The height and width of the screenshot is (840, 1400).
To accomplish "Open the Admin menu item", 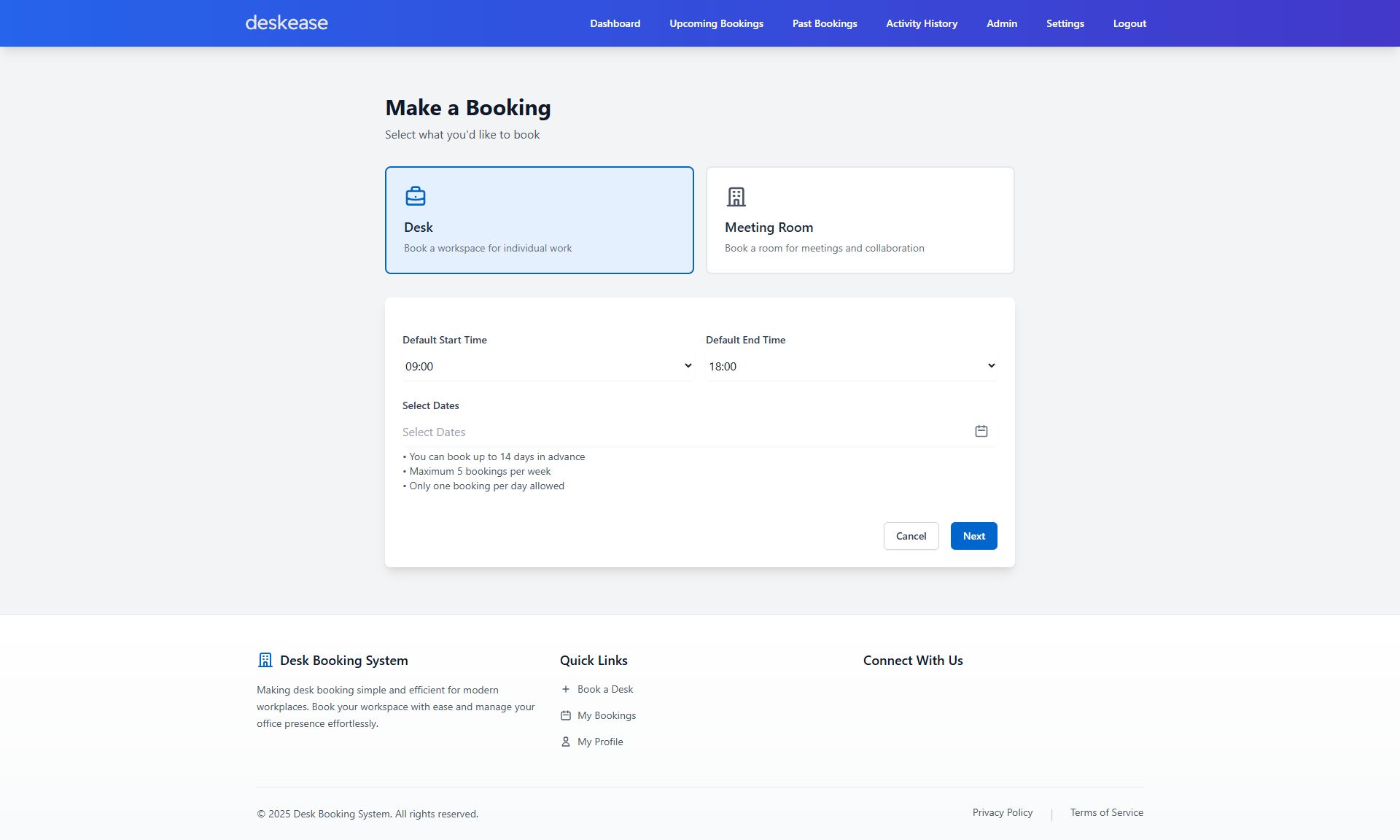I will pos(1001,23).
